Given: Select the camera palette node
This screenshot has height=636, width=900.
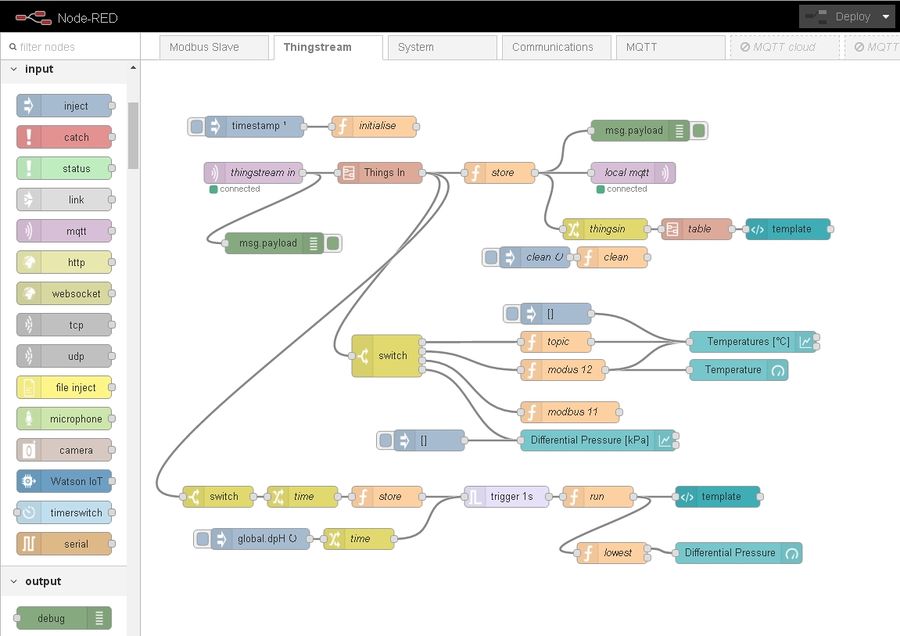Looking at the screenshot, I should [64, 450].
